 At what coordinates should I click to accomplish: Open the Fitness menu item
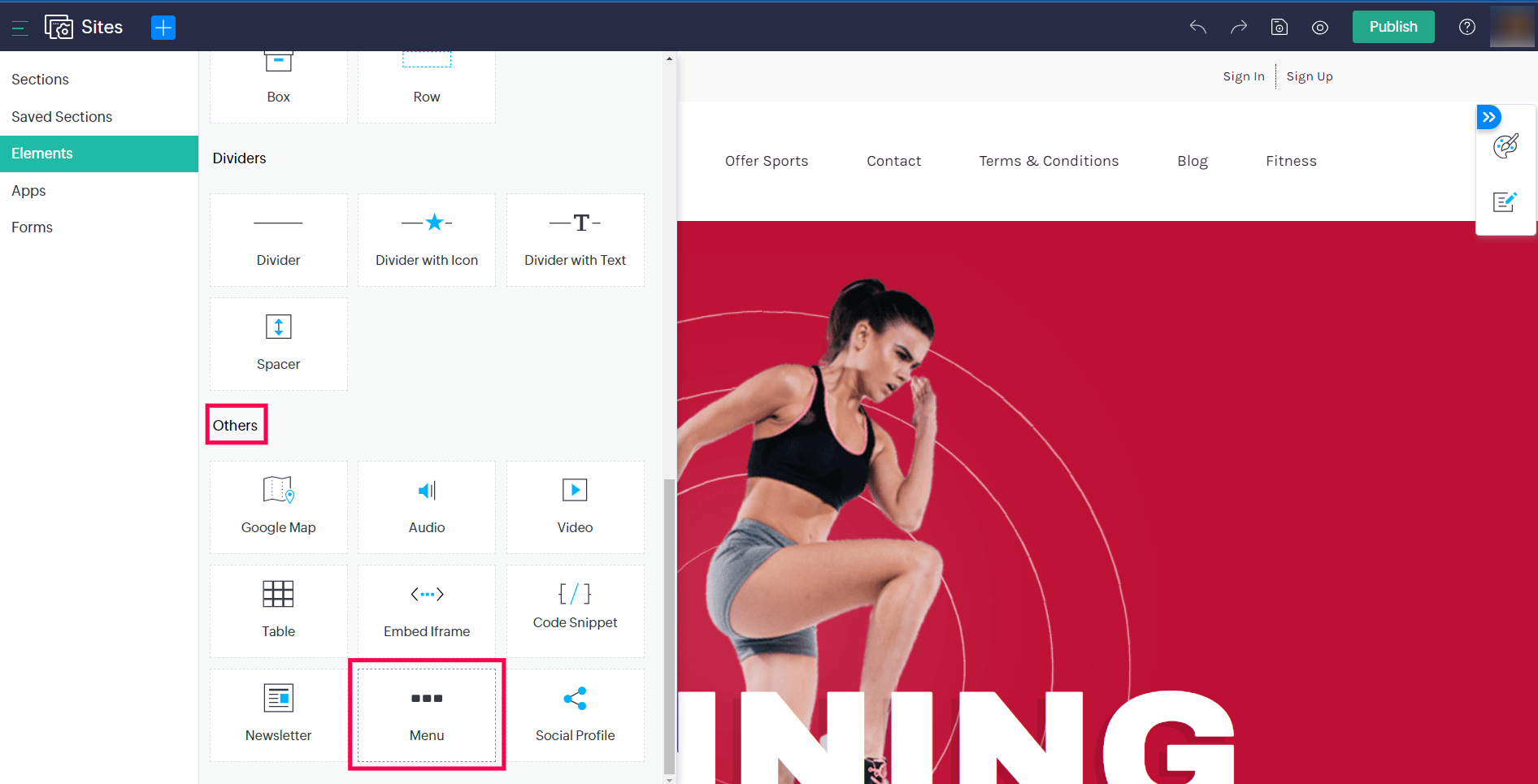tap(1291, 161)
